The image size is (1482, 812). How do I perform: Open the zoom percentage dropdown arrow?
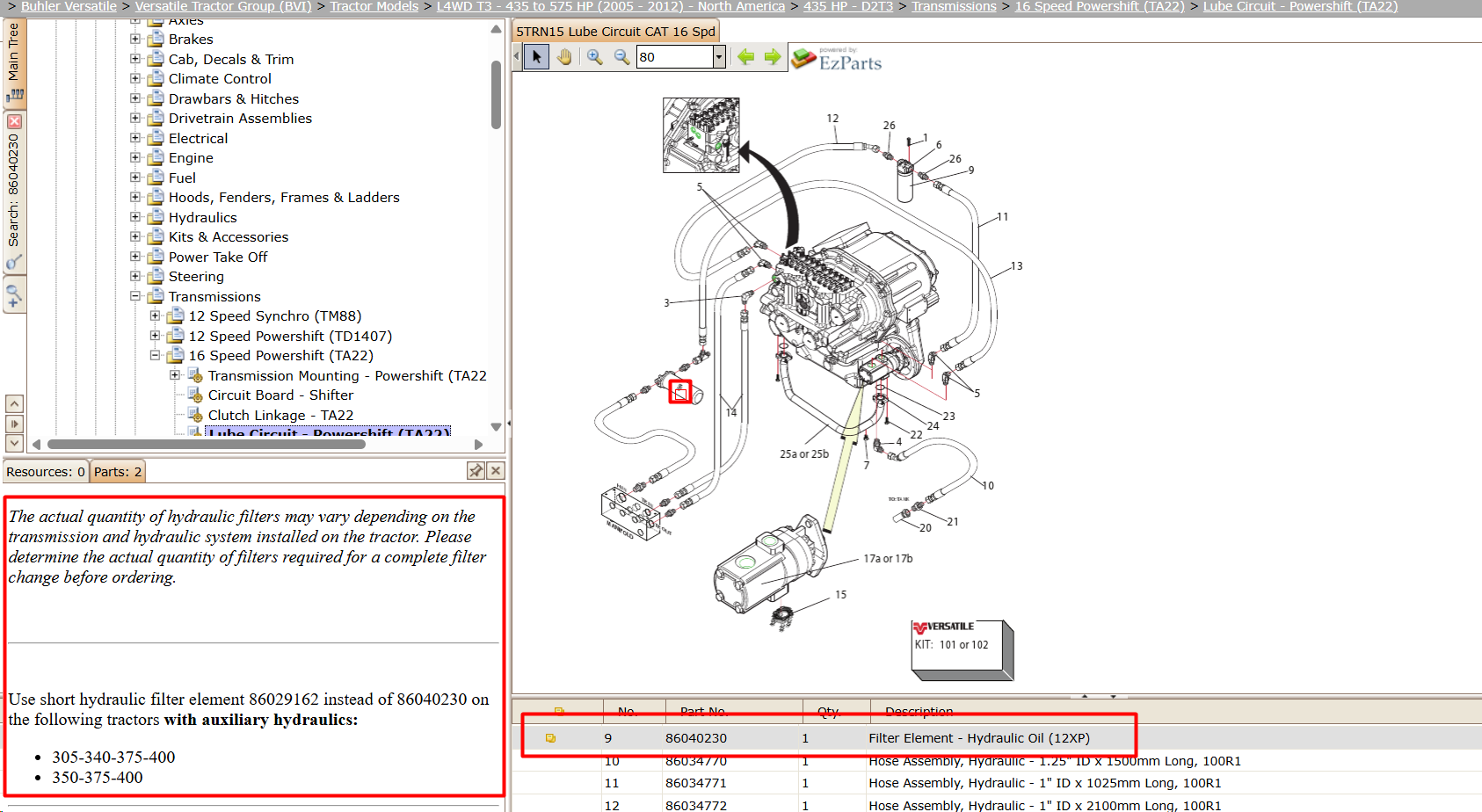tap(719, 57)
